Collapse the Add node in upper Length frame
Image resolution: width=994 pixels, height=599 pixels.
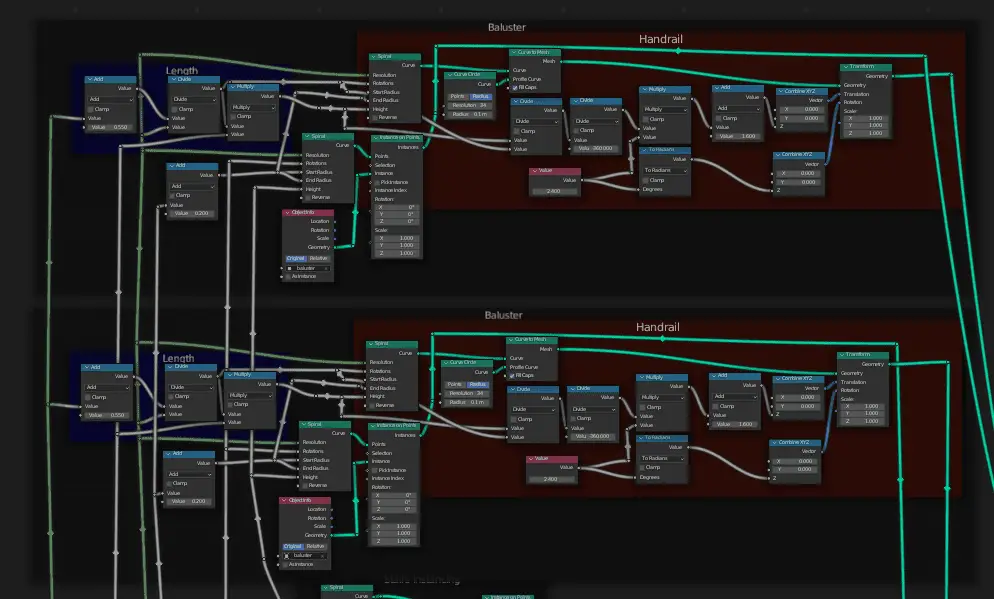[90, 79]
